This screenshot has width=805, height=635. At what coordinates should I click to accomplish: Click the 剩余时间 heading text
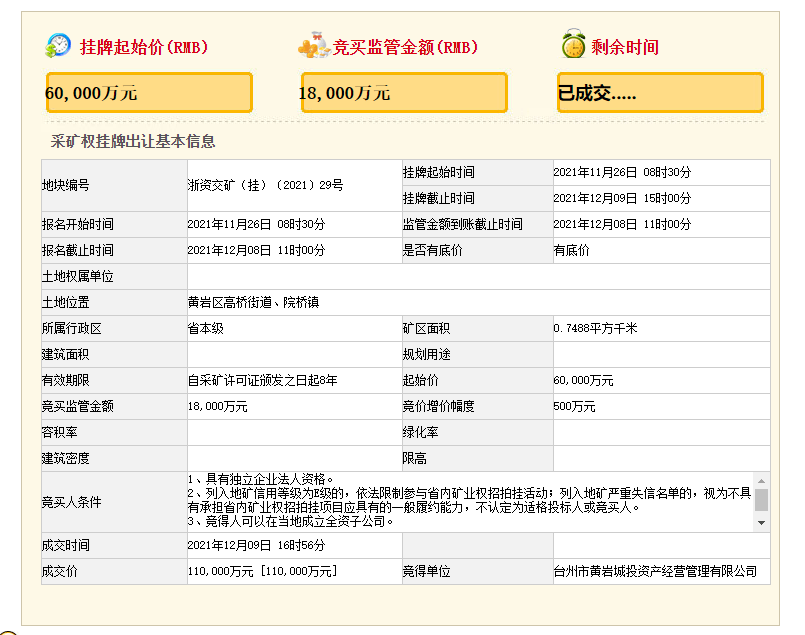(x=625, y=47)
